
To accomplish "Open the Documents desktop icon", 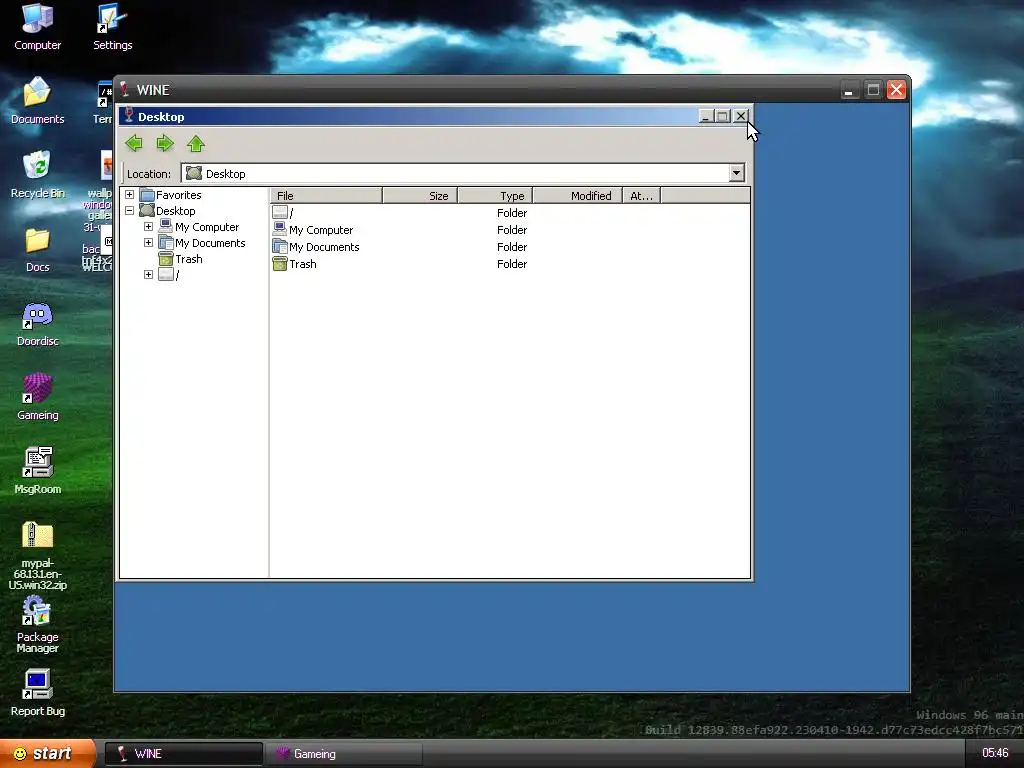I will (37, 101).
